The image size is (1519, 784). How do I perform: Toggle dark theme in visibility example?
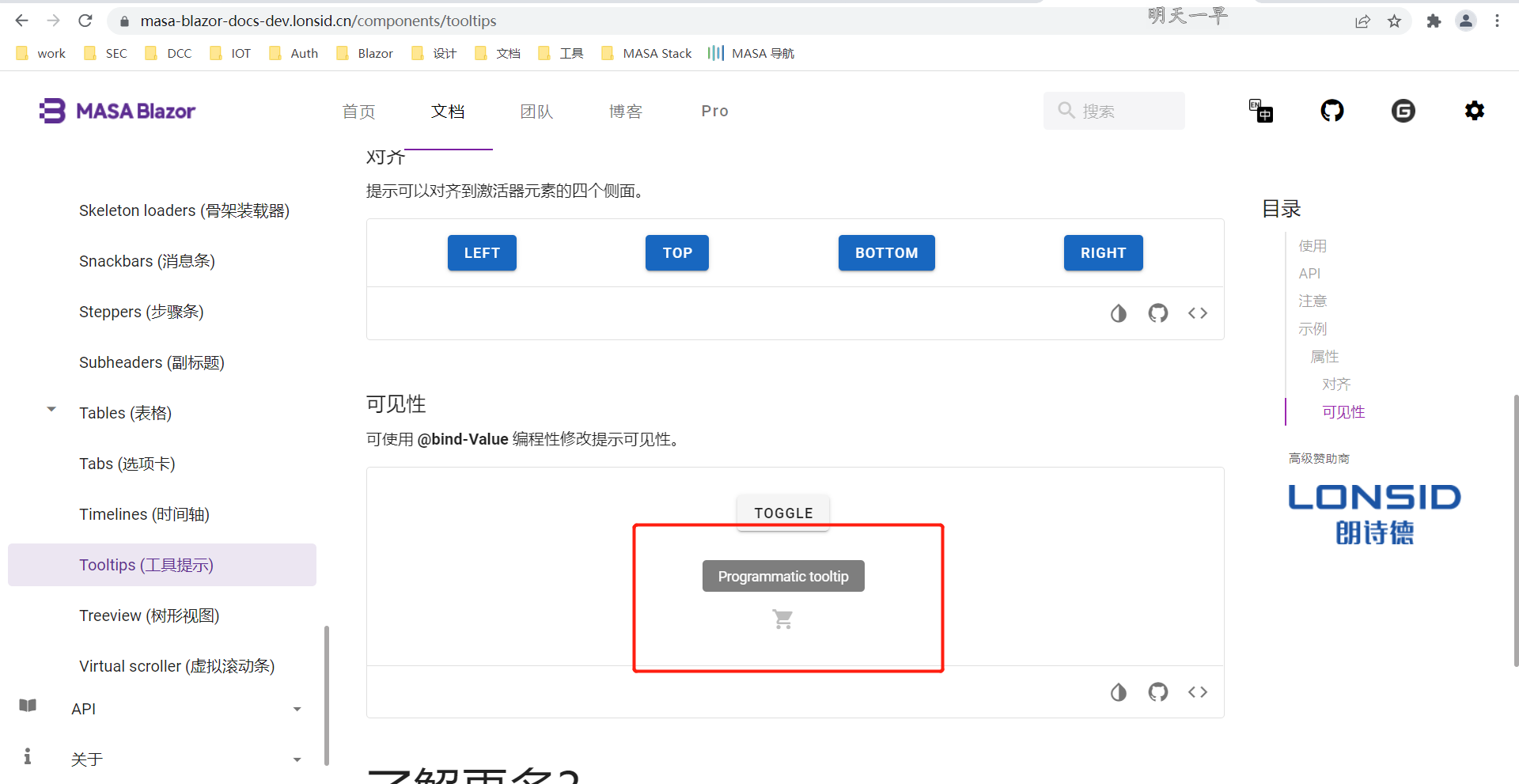(1119, 692)
